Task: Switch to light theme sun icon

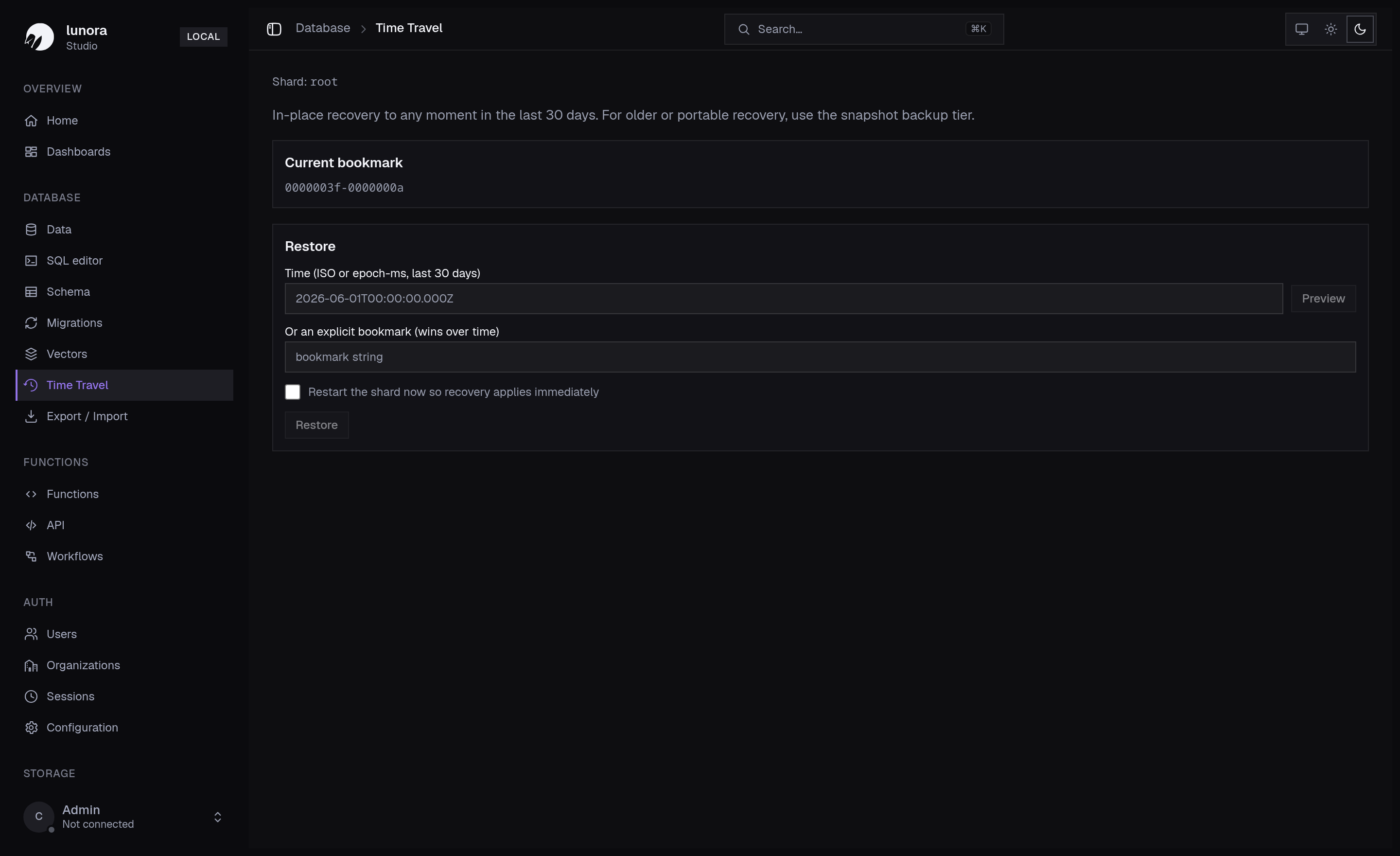Action: click(x=1330, y=29)
